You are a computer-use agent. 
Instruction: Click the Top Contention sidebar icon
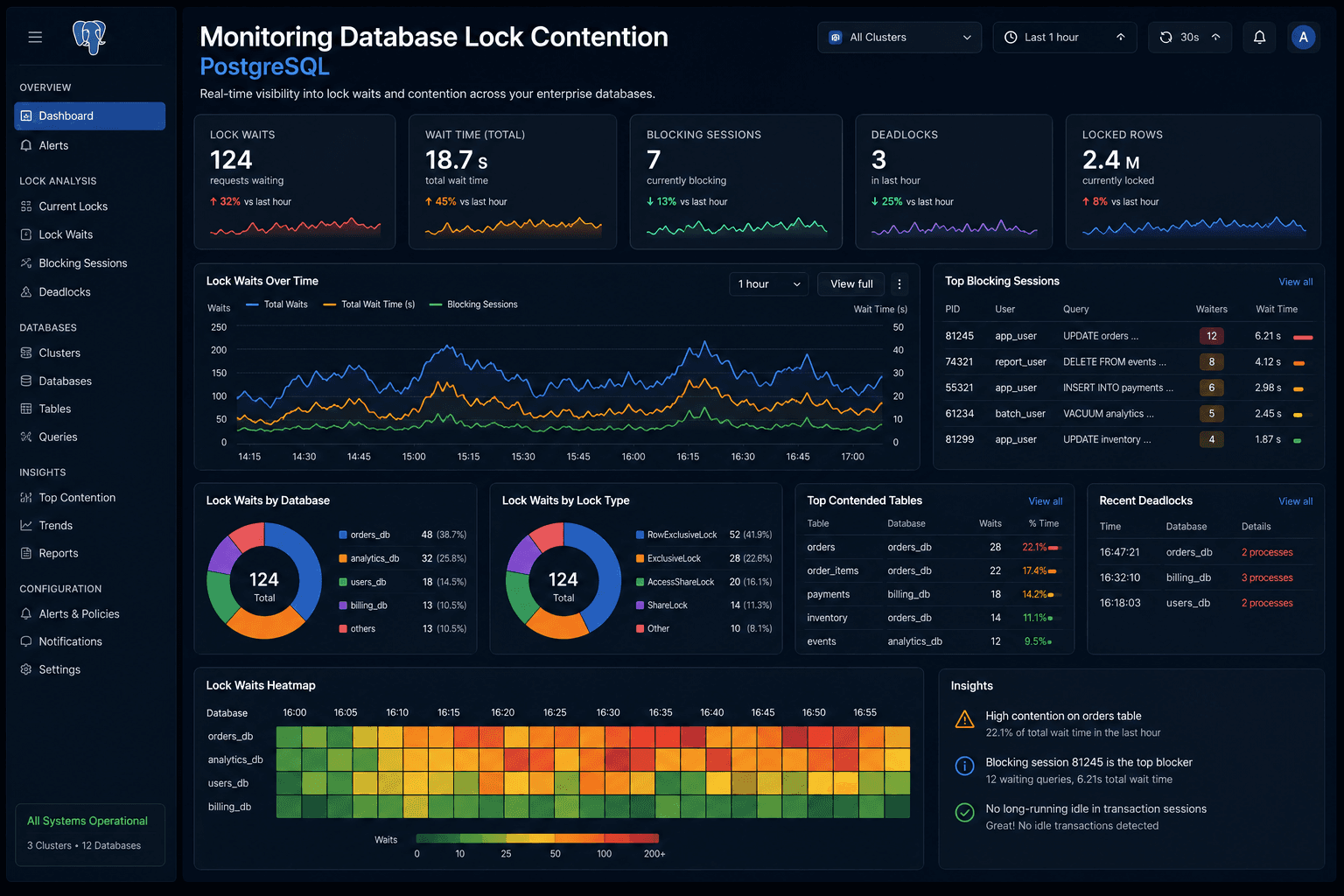coord(26,497)
